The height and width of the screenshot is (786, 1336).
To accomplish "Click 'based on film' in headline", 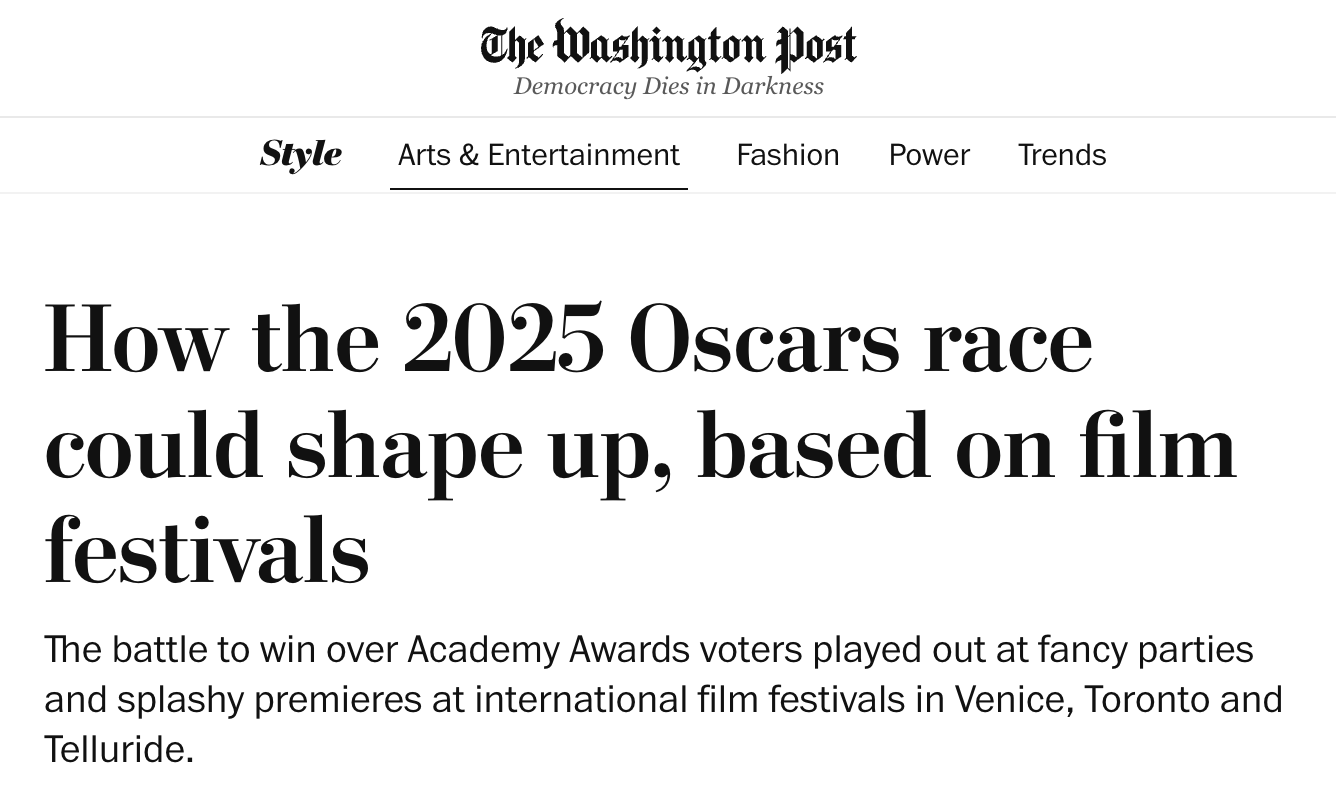I will point(967,447).
